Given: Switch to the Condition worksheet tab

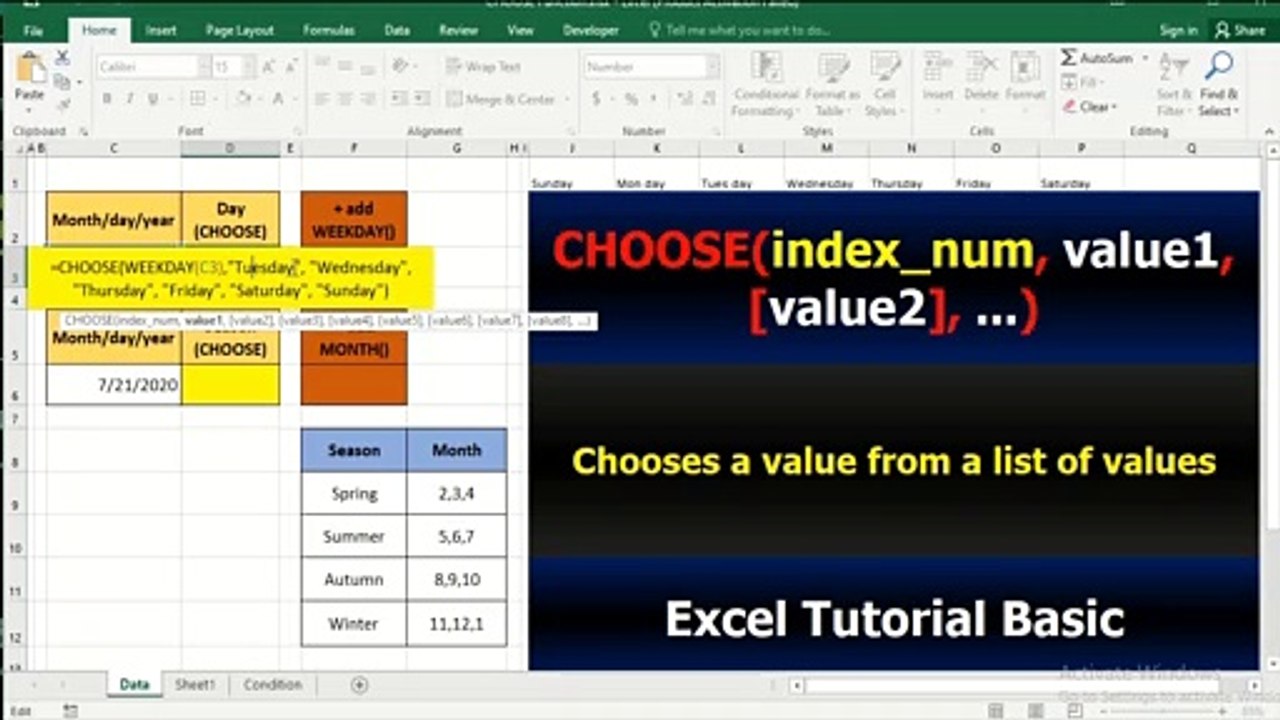Looking at the screenshot, I should [272, 685].
